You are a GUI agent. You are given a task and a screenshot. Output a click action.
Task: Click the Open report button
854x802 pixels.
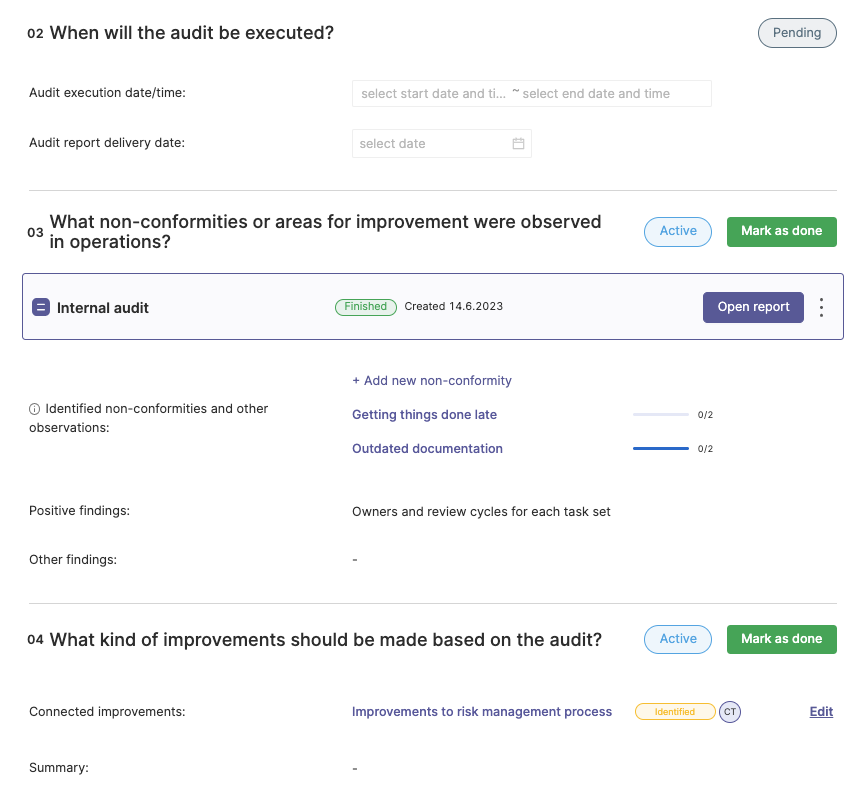point(753,307)
